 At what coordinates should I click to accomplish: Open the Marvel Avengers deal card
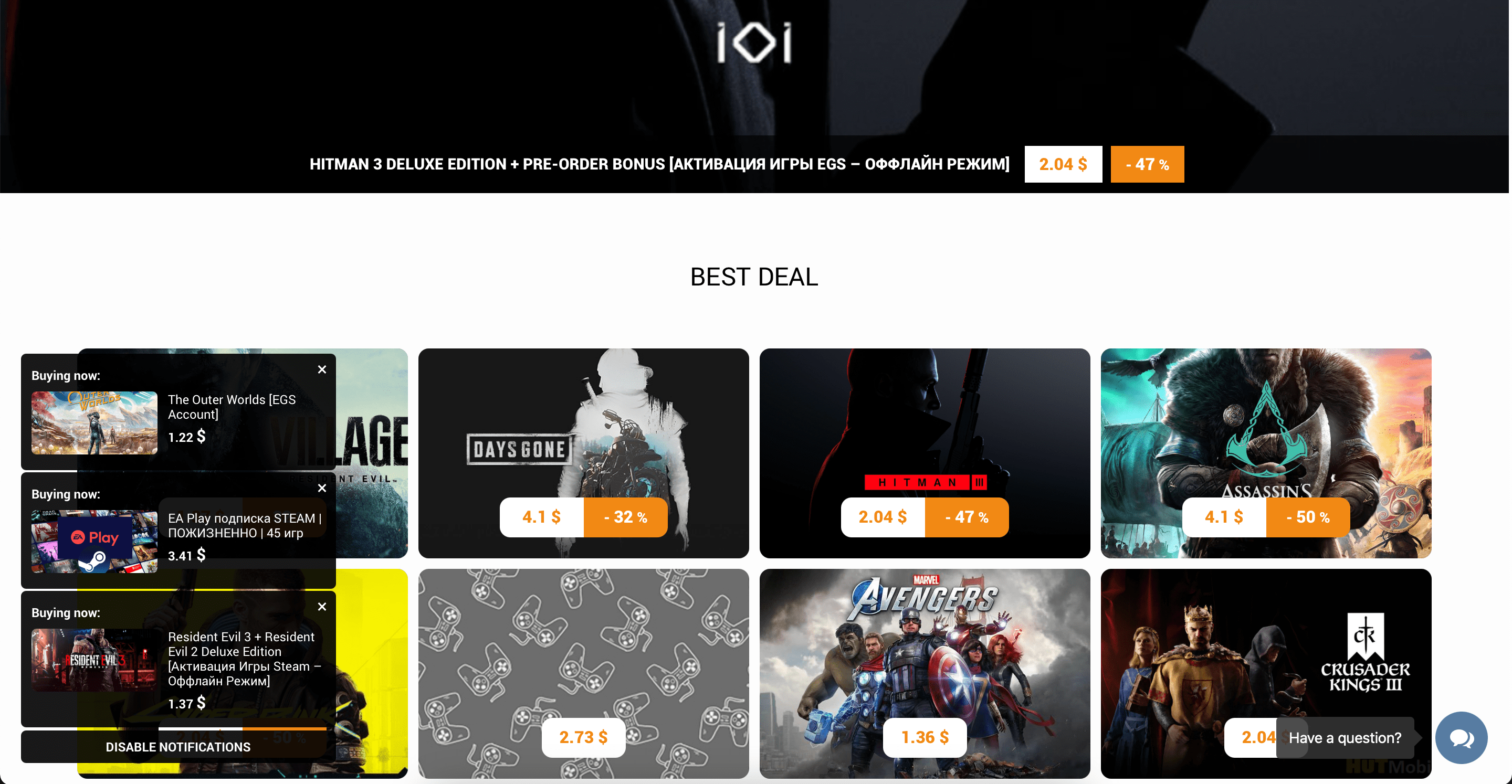click(x=925, y=673)
